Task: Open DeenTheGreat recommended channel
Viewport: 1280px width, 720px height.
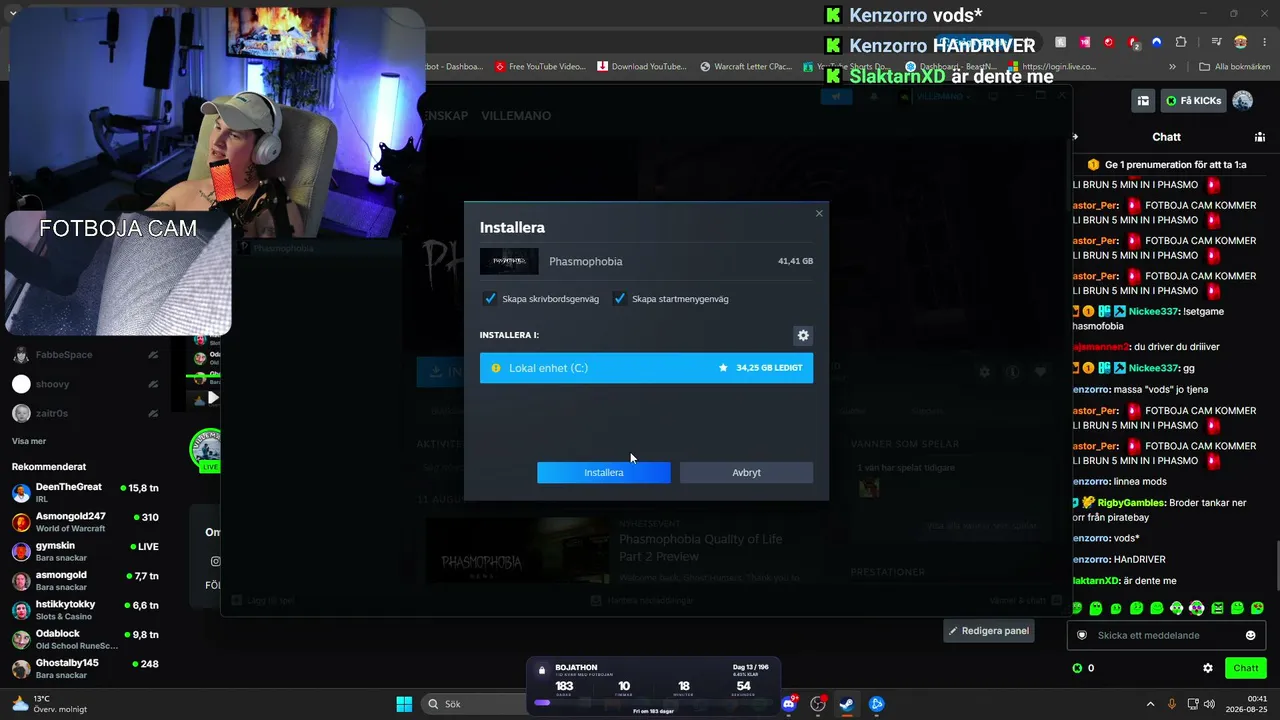Action: coord(85,492)
